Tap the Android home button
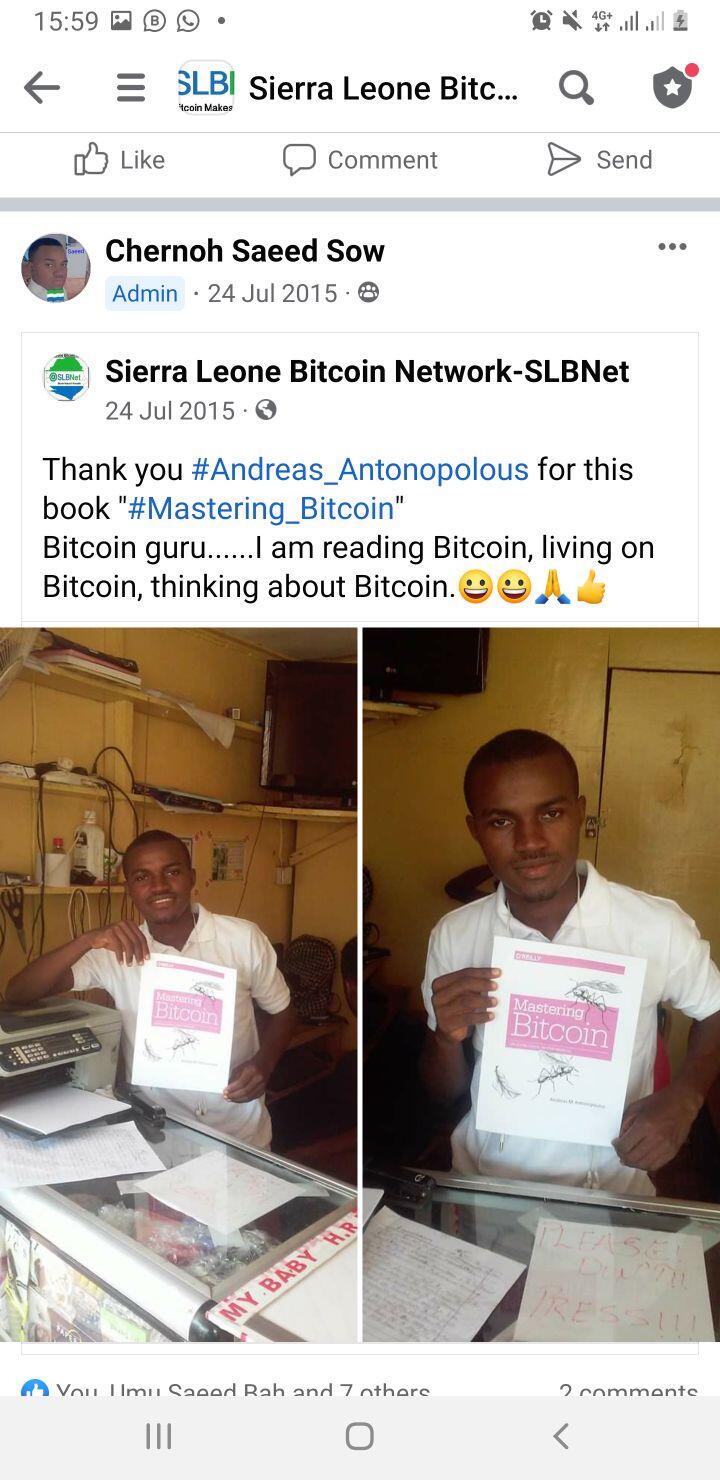Viewport: 720px width, 1480px height. (x=360, y=1437)
